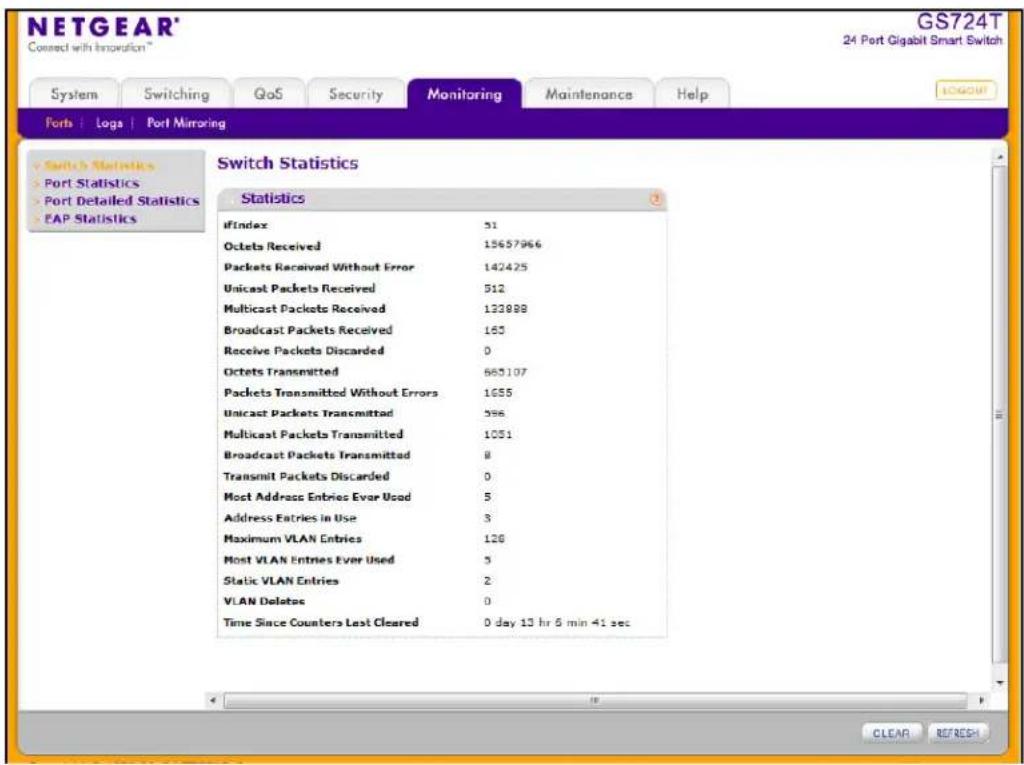
Task: Click the REFRESH button
Action: (x=957, y=733)
